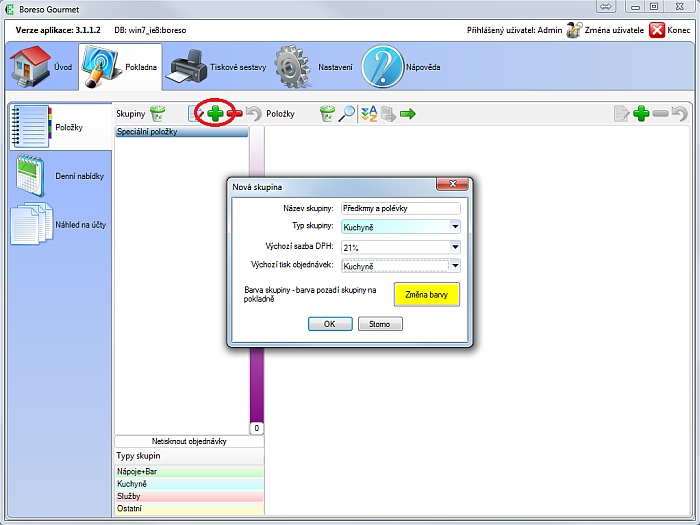Click the magnifier search items icon
Screen dimensions: 700x525
coord(347,114)
